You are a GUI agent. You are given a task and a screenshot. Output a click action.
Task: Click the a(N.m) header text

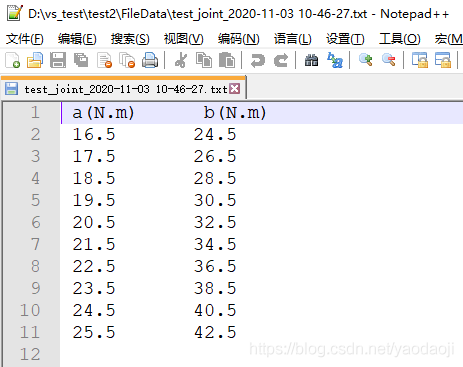103,113
